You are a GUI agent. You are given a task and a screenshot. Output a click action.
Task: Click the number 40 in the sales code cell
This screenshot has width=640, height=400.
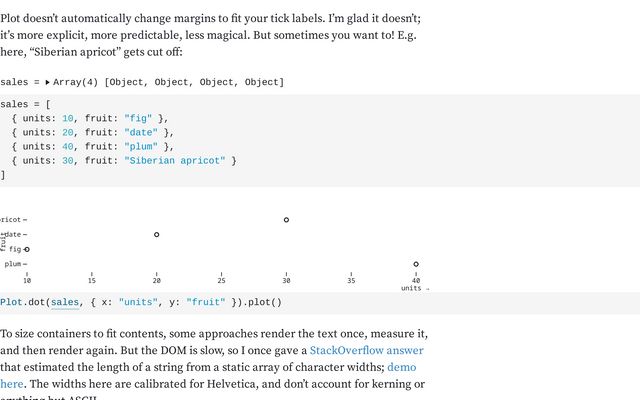tap(68, 147)
